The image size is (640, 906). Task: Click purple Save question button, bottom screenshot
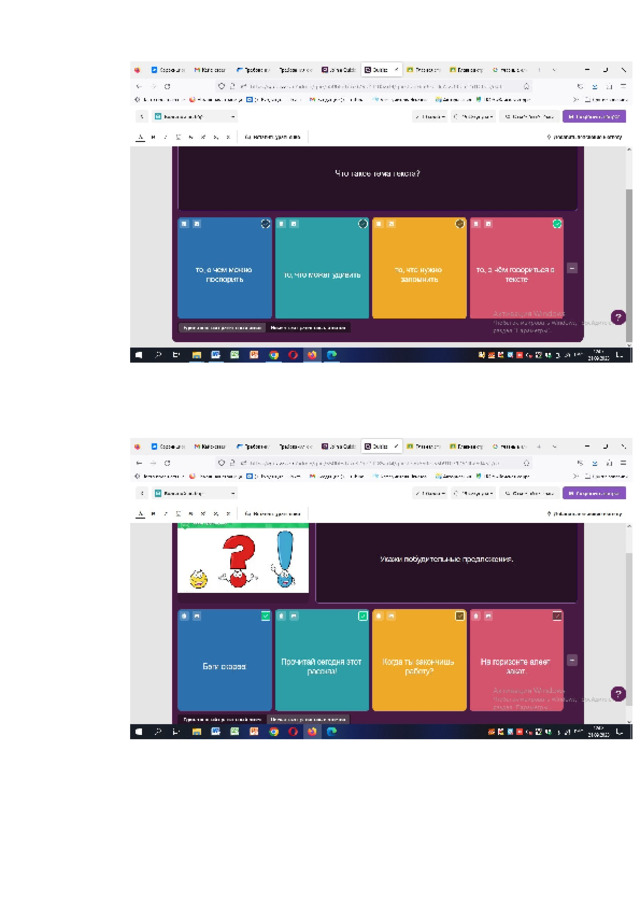(x=594, y=493)
